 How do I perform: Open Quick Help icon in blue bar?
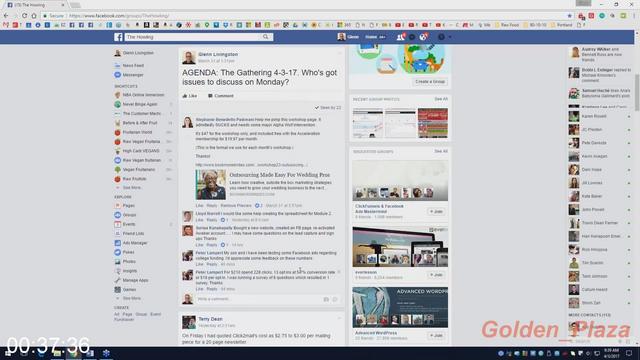(441, 37)
